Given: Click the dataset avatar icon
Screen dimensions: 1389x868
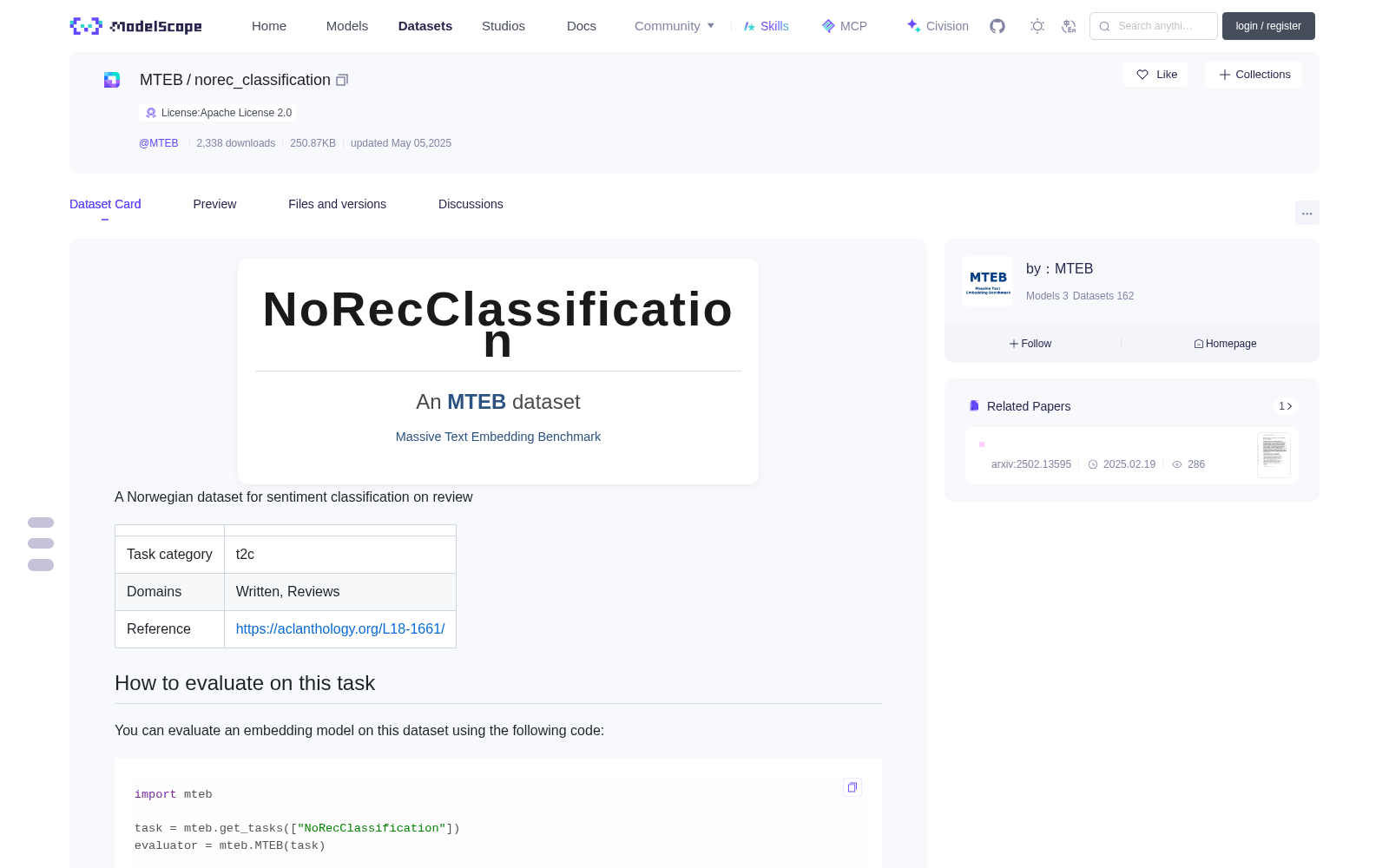Looking at the screenshot, I should click(x=112, y=80).
